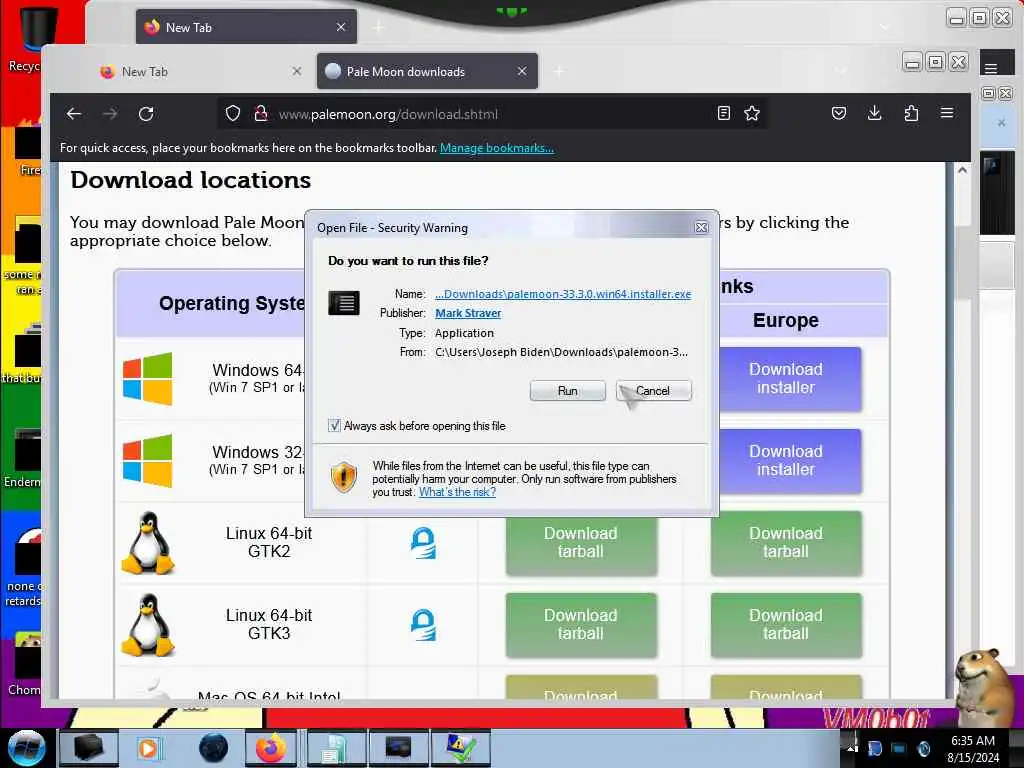Click the background window's hamburger menu icon
Viewport: 1024px width, 768px height.
click(991, 68)
